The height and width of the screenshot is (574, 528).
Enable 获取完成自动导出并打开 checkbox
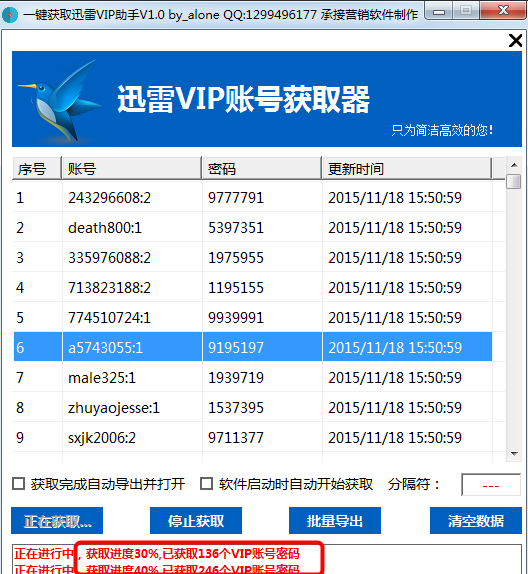tap(18, 484)
